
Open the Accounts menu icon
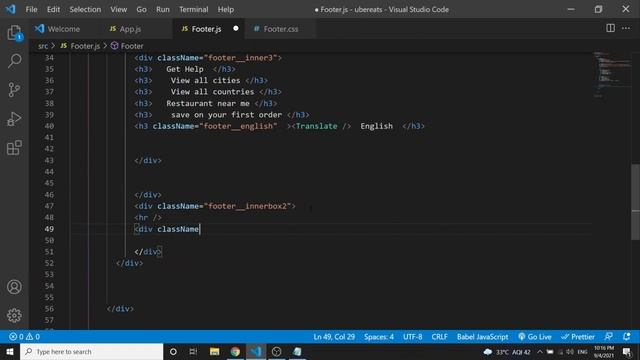pos(14,287)
